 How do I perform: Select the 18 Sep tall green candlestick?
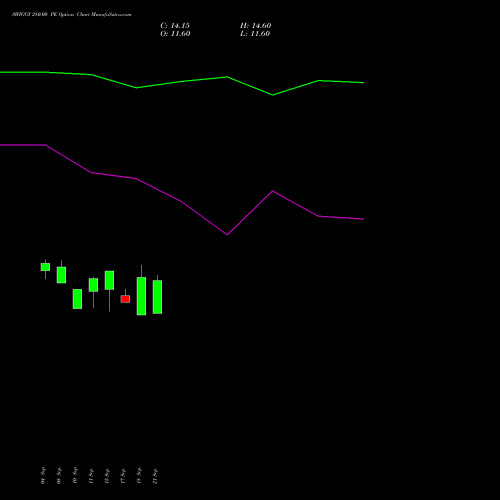coord(141,296)
